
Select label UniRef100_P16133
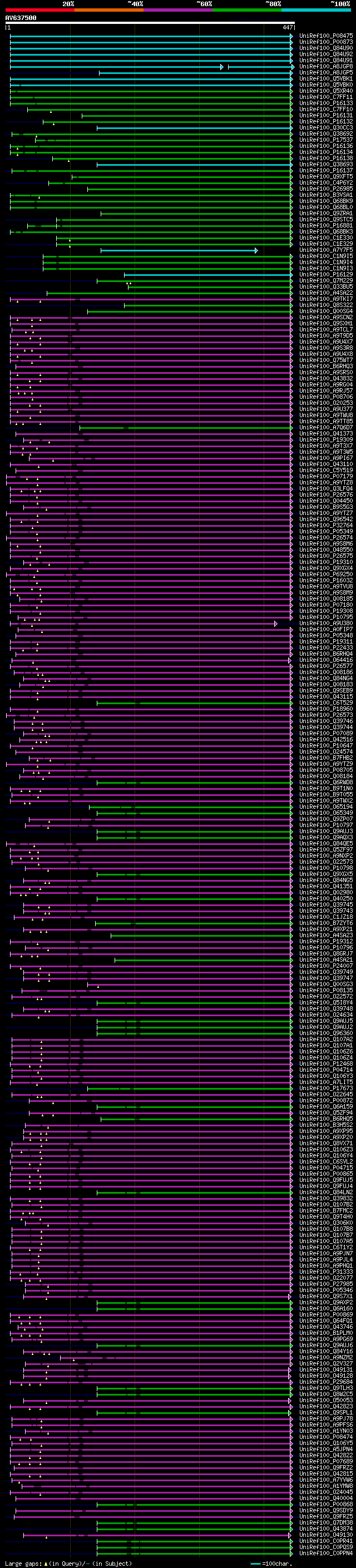pos(326,103)
